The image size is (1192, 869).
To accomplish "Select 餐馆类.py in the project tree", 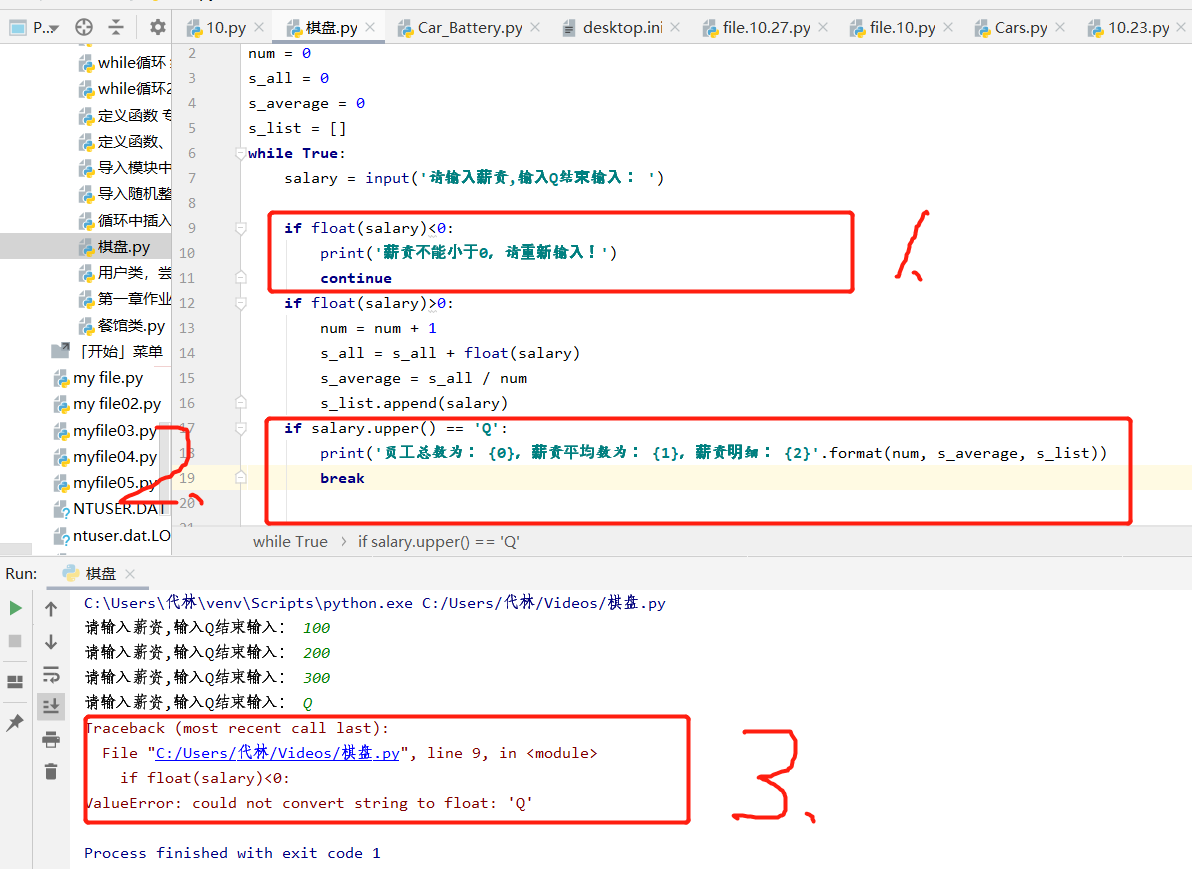I will point(122,326).
